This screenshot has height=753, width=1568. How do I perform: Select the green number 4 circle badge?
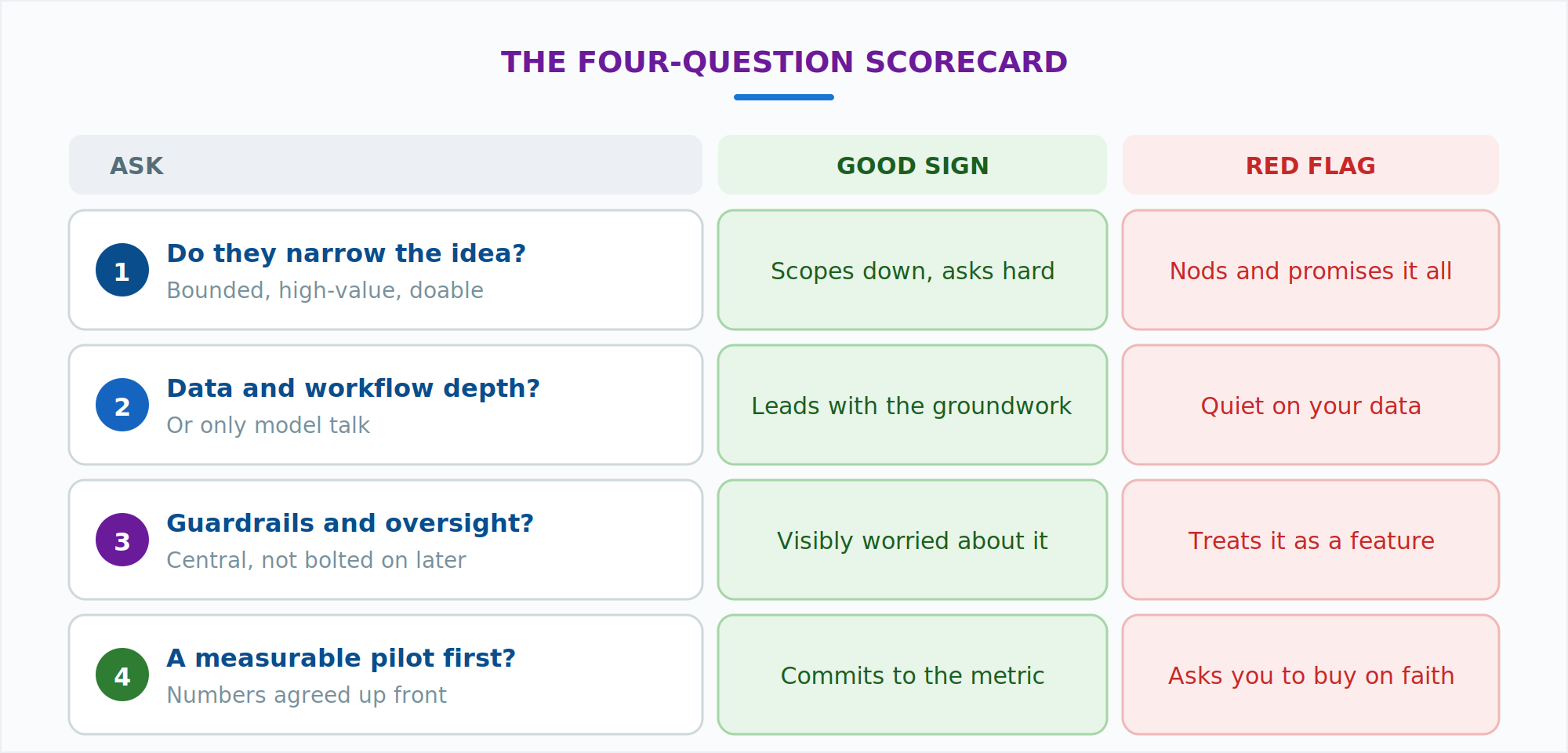pyautogui.click(x=122, y=675)
